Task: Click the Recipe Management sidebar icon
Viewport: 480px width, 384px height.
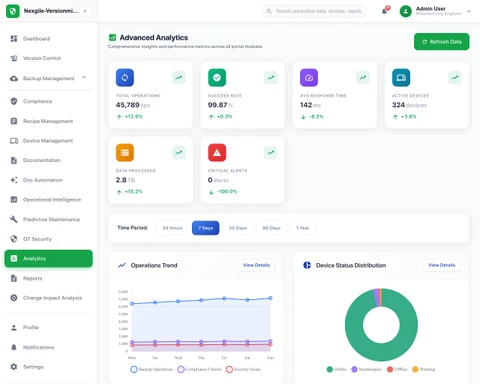Action: click(x=14, y=121)
